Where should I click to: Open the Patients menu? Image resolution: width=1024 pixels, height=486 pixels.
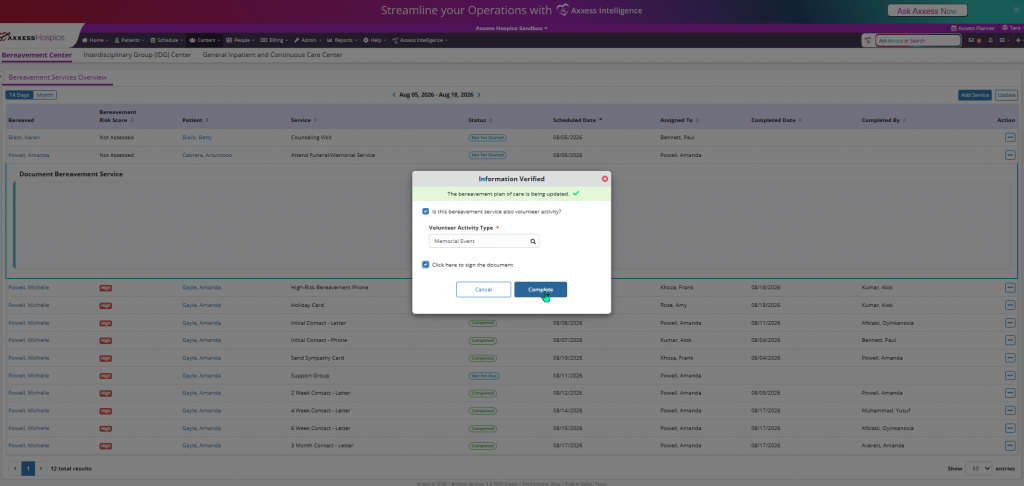[x=129, y=40]
